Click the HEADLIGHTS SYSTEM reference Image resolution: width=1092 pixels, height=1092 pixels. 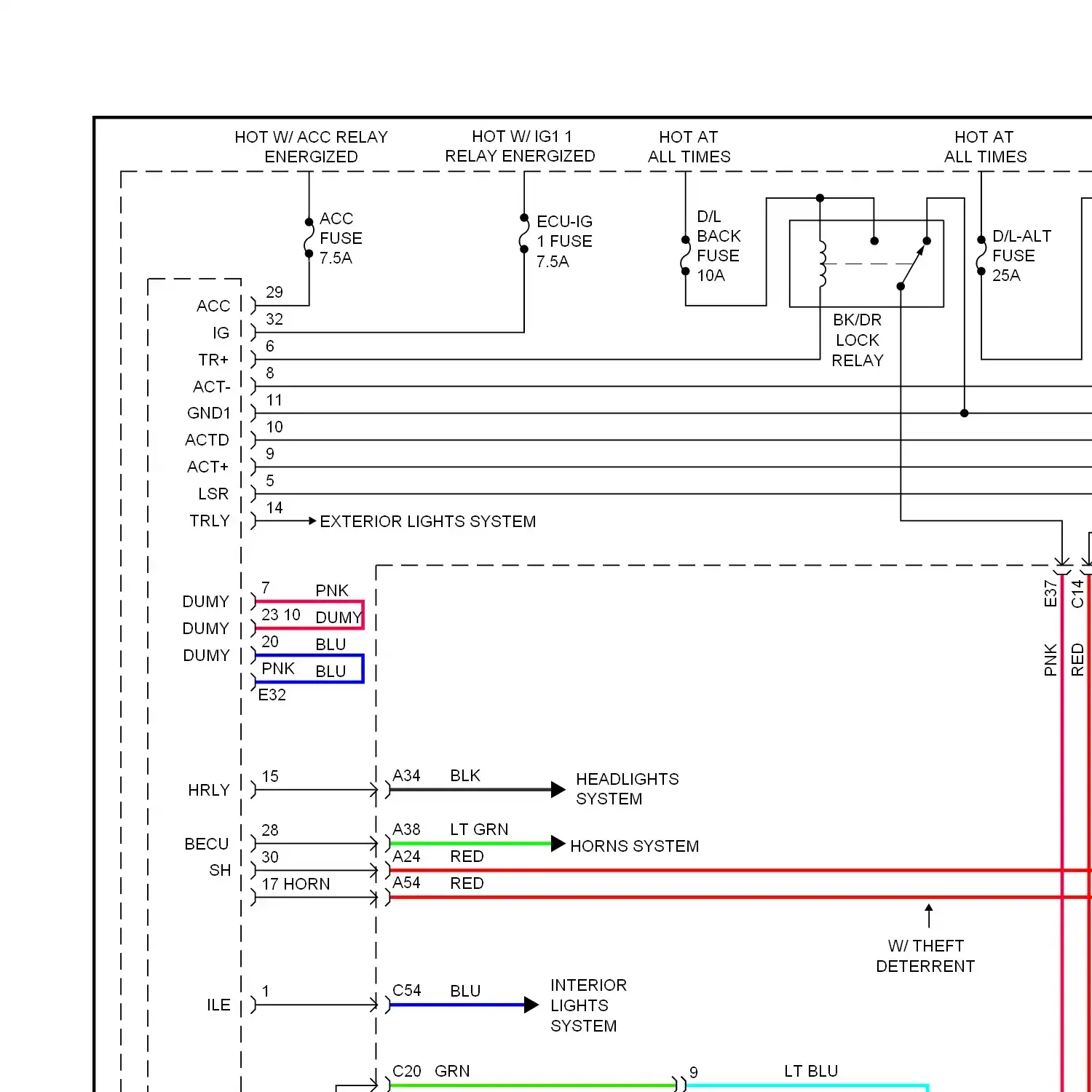[627, 789]
